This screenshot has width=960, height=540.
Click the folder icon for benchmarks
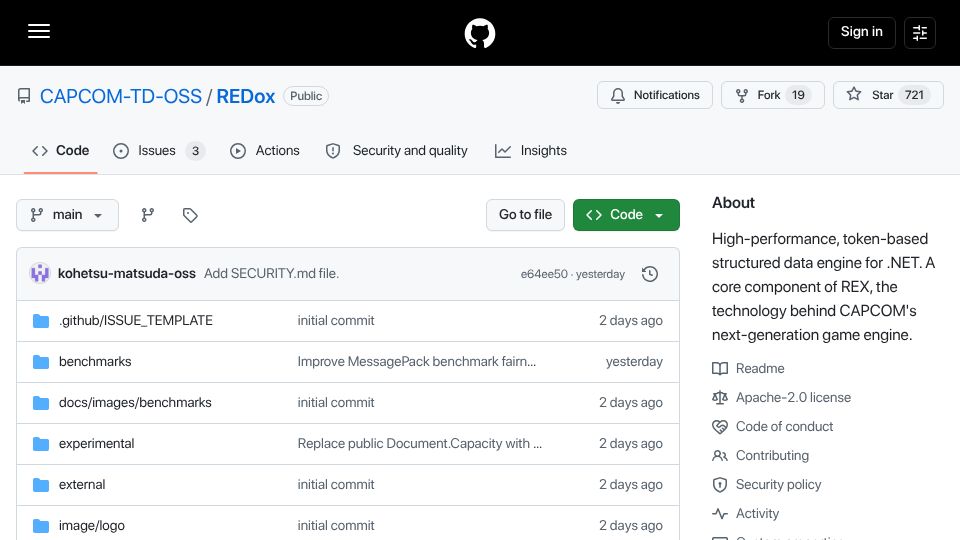click(41, 362)
